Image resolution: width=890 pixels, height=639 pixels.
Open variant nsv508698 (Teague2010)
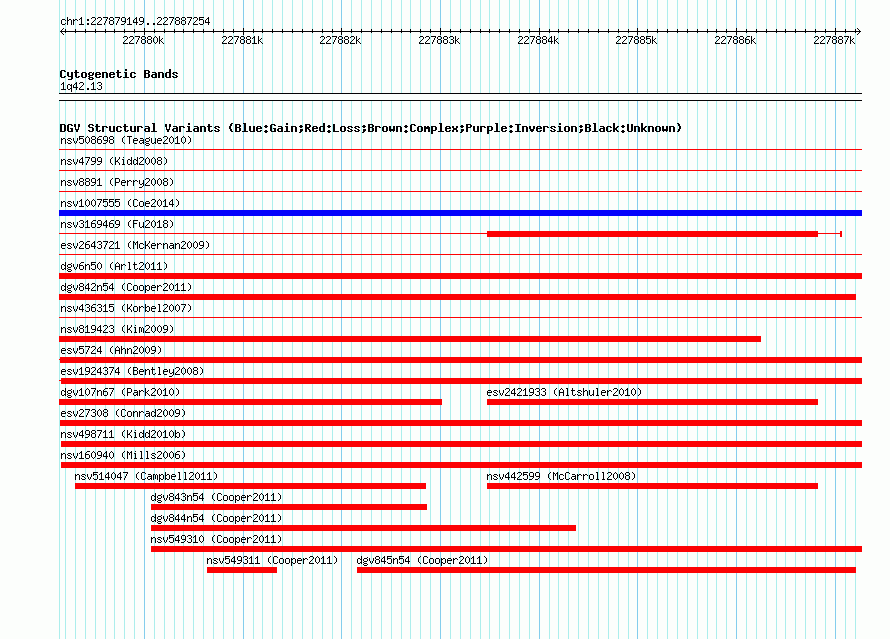pyautogui.click(x=126, y=140)
